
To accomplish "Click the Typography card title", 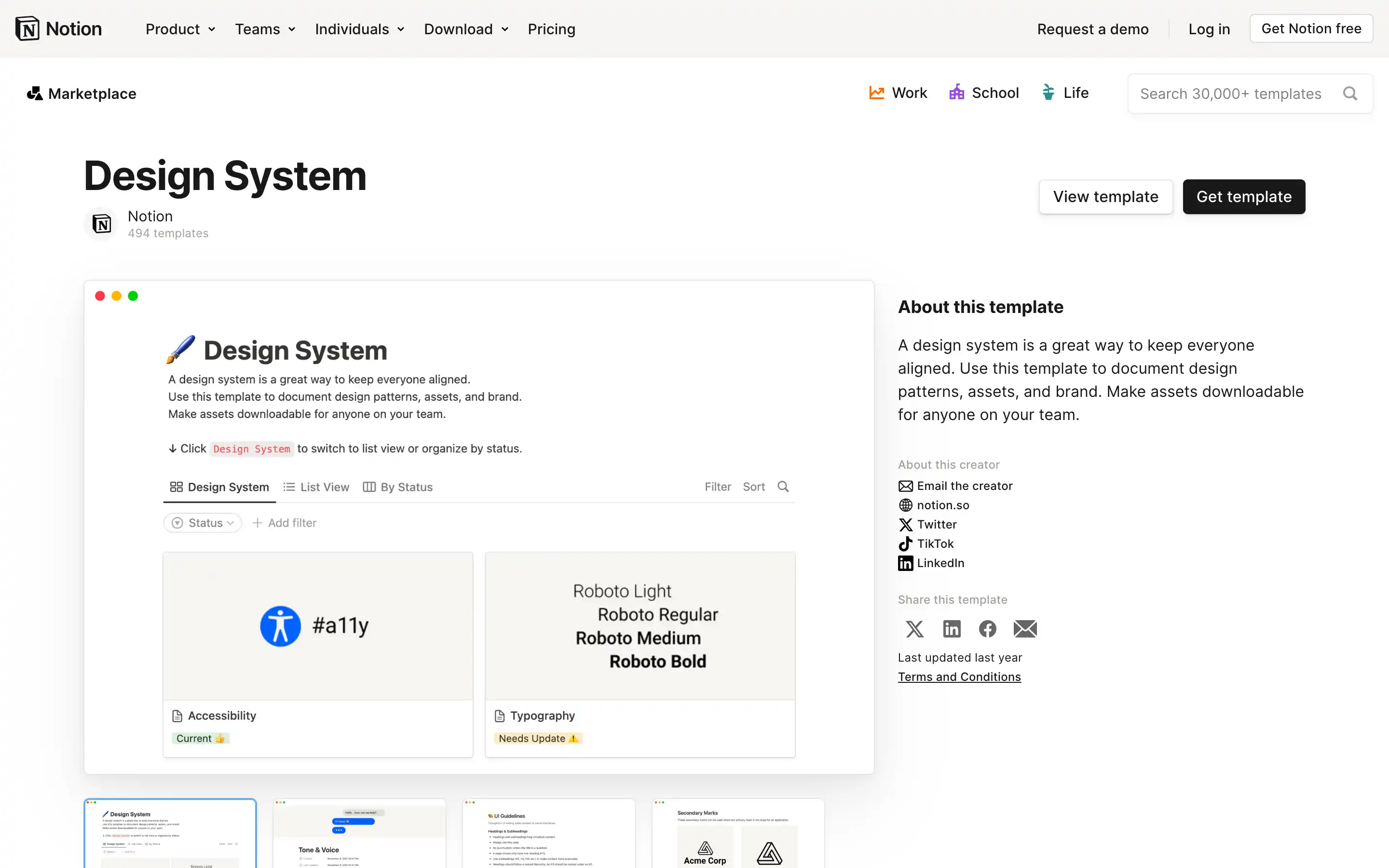I will coord(543,716).
